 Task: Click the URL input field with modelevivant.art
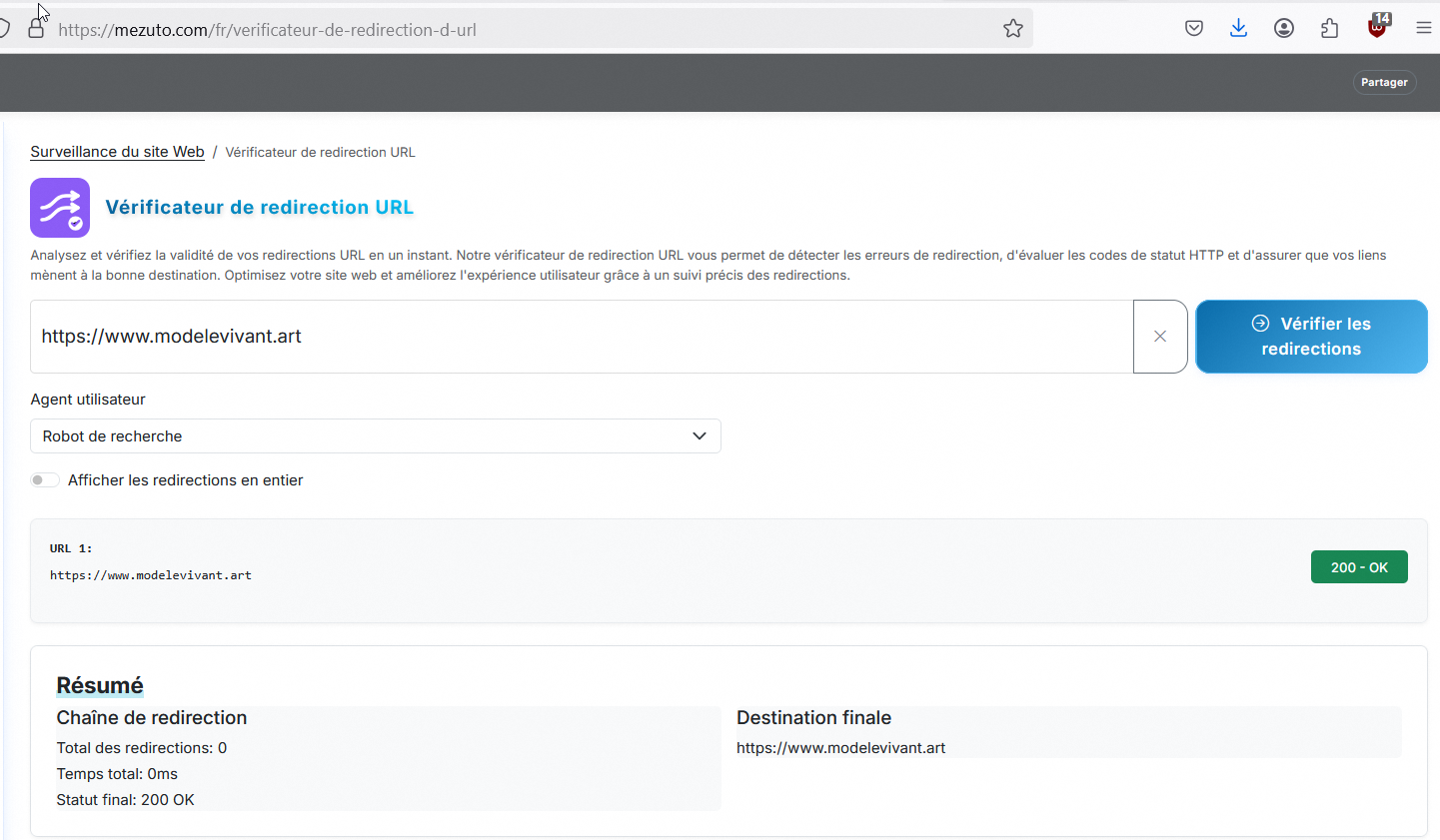pos(580,337)
